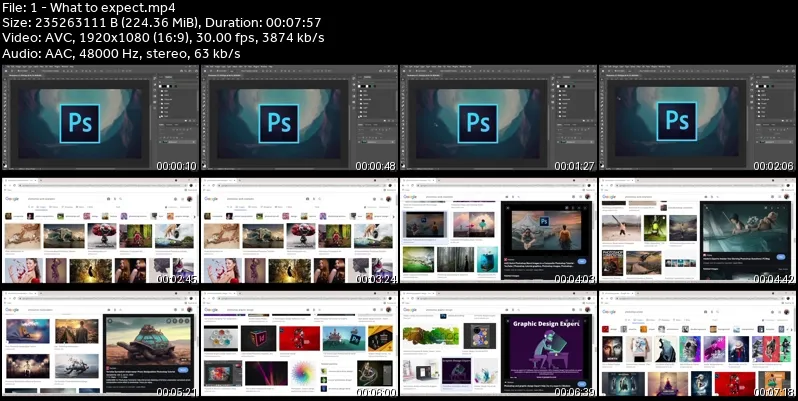This screenshot has width=798, height=401.
Task: Click the Google logo in the 00:07:18 frame
Action: 609,311
